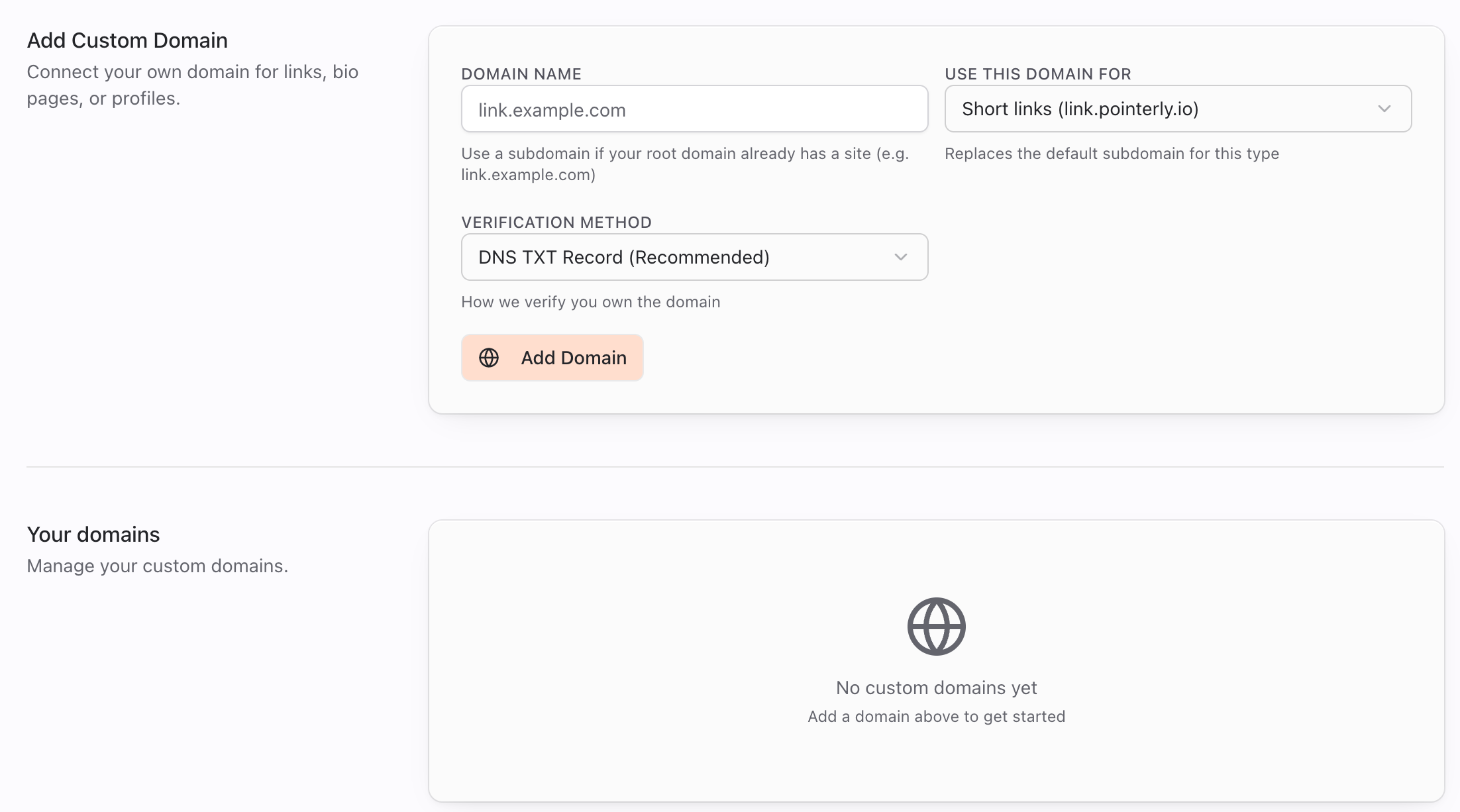Click the 'How we verify you own the domain' hint
This screenshot has width=1460, height=812.
coord(591,302)
